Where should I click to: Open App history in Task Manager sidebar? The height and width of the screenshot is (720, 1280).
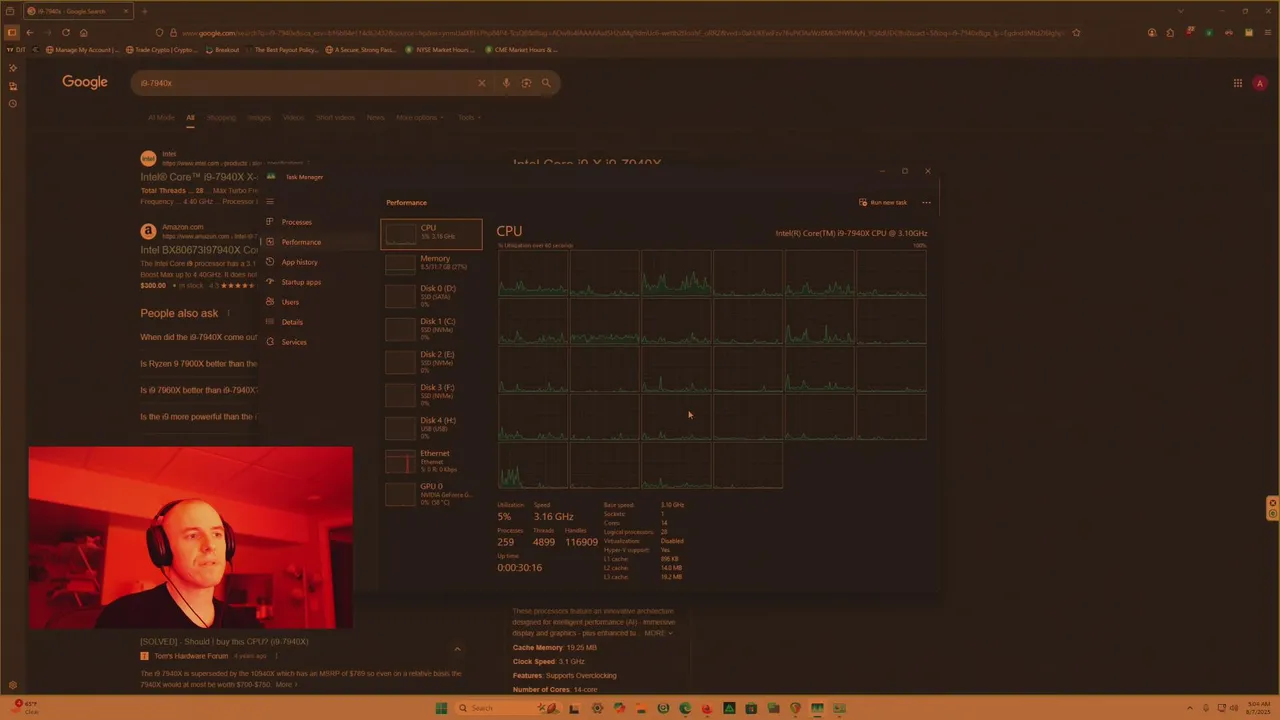pos(298,262)
